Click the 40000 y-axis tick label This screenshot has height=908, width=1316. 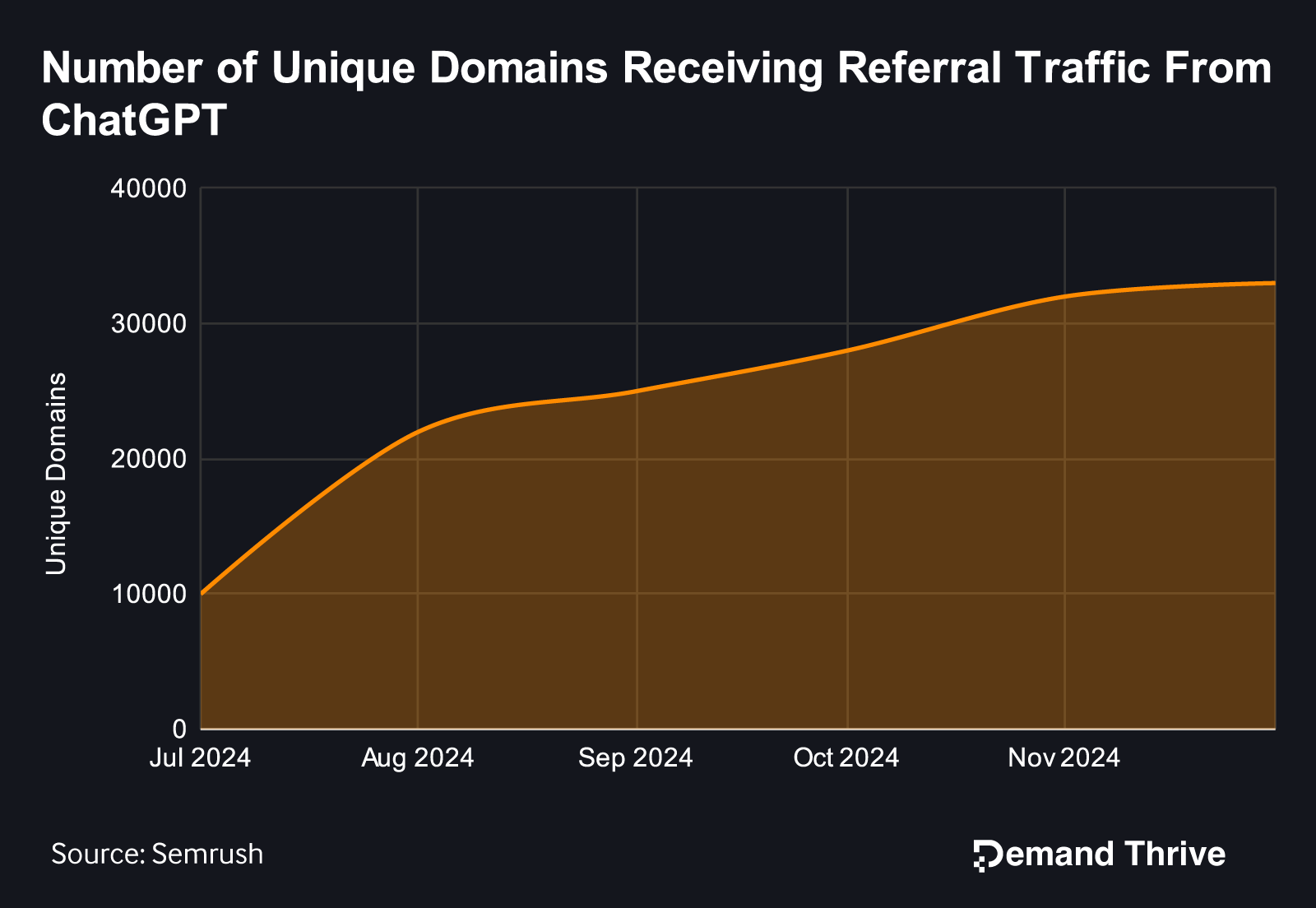pyautogui.click(x=149, y=189)
